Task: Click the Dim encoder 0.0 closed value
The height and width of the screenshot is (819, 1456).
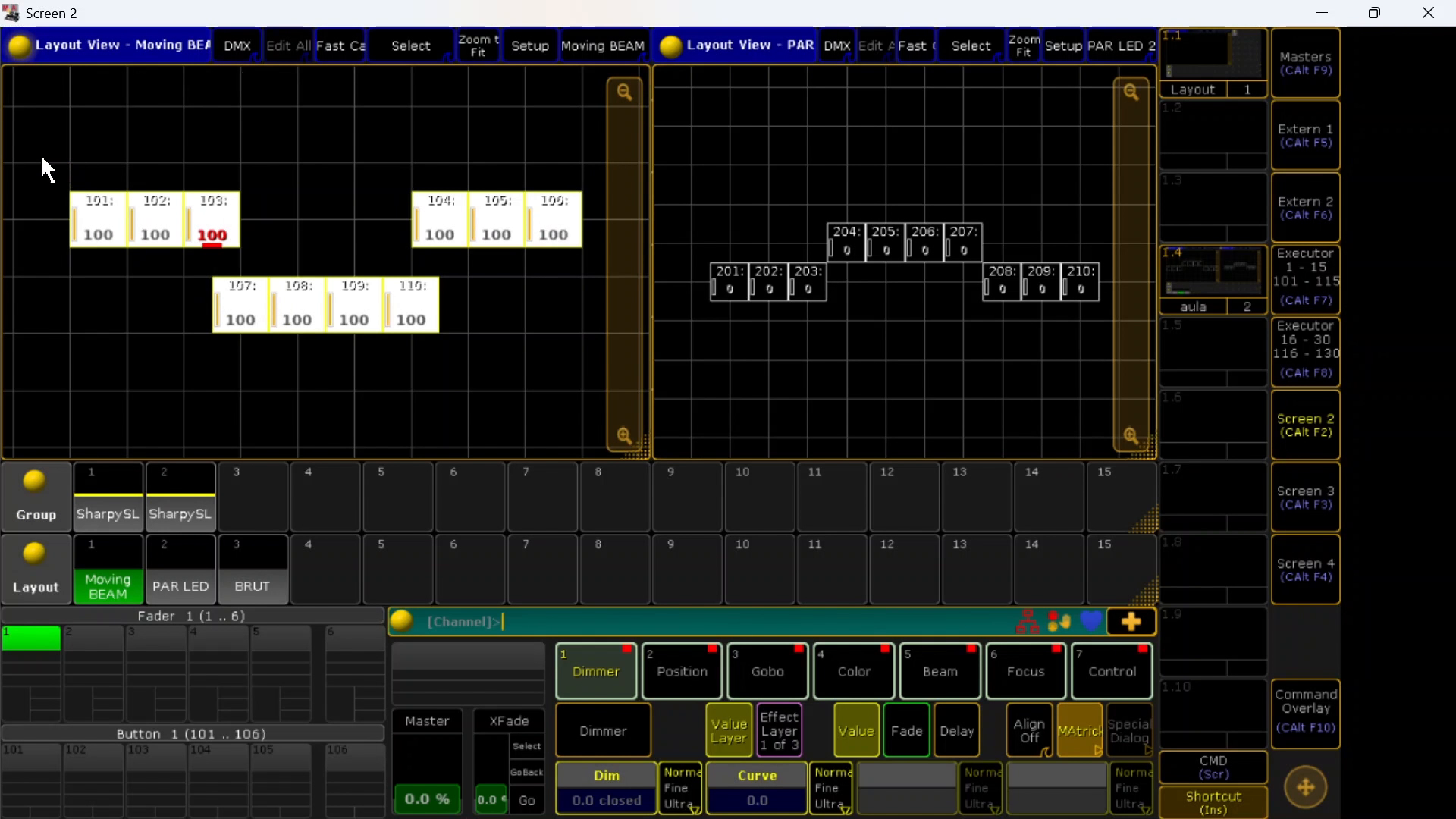Action: (x=606, y=800)
